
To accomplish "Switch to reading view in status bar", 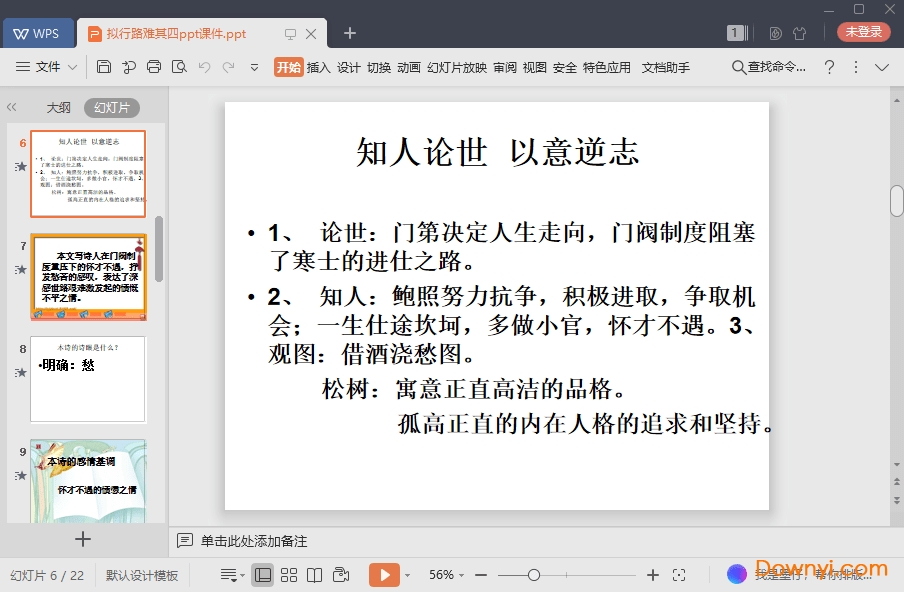I will pos(315,575).
